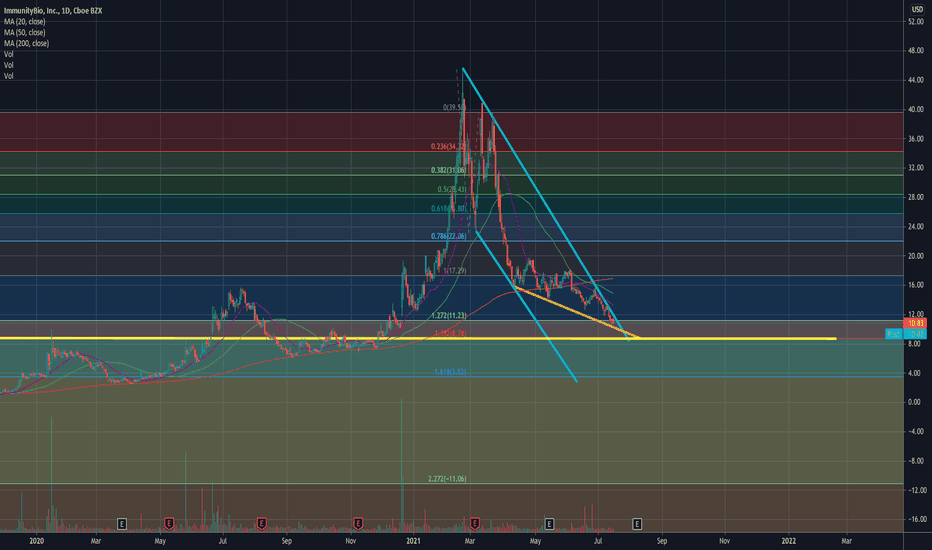Select the MA (200, close) indicator legend
Screen dimensions: 932x550
click(x=26, y=43)
